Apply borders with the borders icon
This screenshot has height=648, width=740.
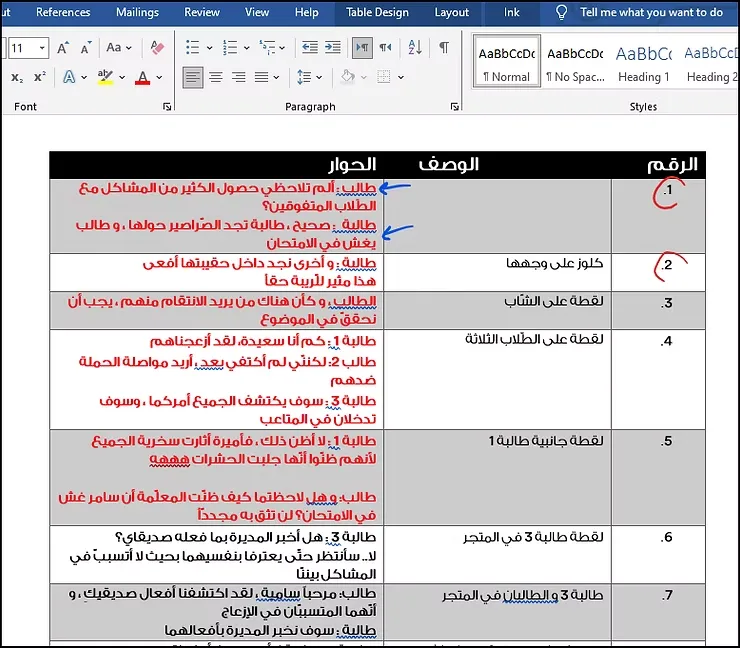coord(384,77)
